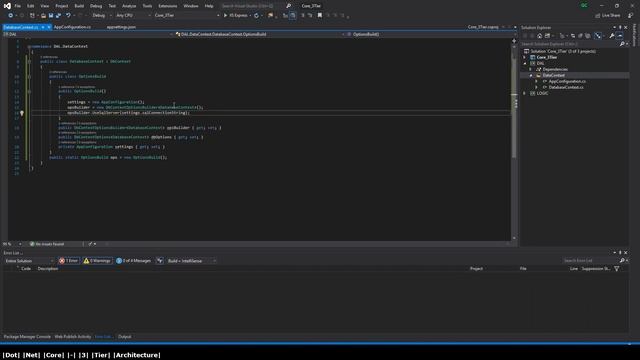Click the bookmark toolbar icon

[320, 16]
